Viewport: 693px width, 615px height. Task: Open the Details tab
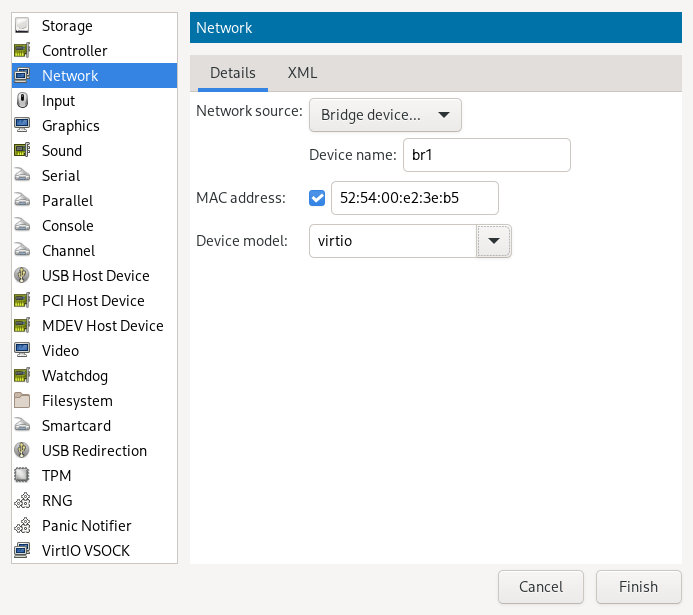pyautogui.click(x=232, y=73)
